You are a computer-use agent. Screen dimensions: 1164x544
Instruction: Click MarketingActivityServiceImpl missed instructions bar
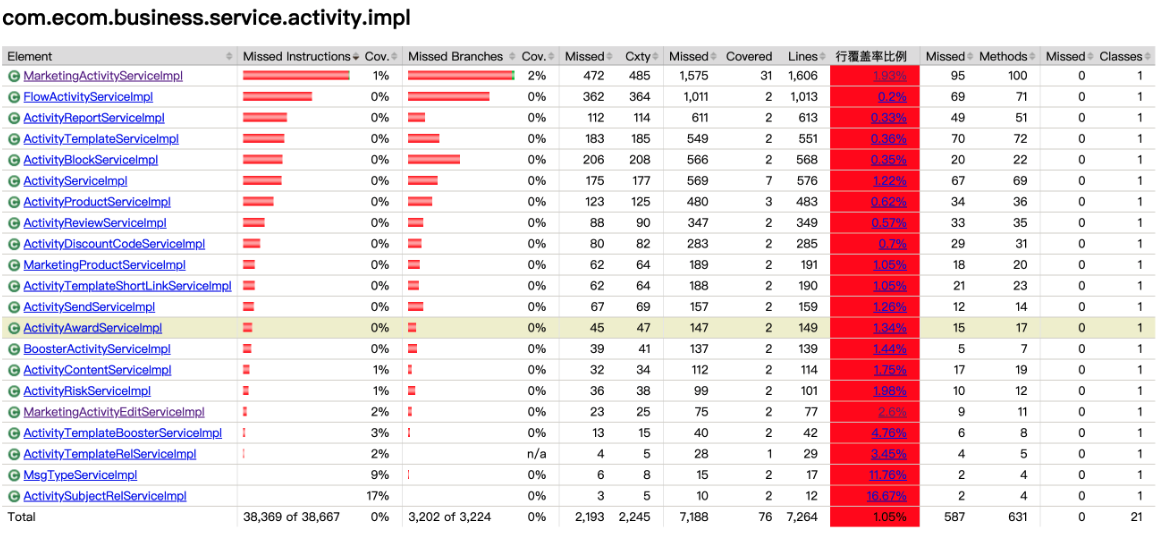[297, 76]
